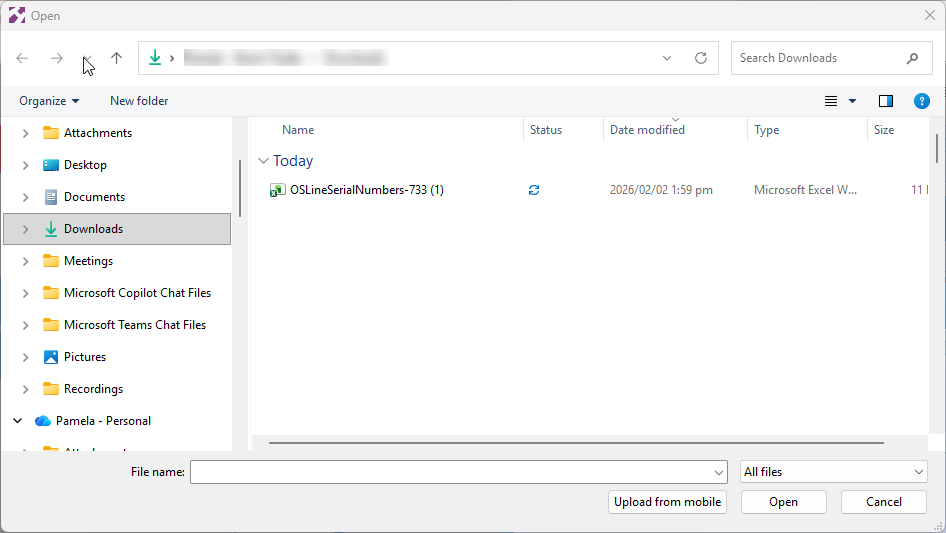Expand the Meetings folder node
946x533 pixels.
click(25, 261)
